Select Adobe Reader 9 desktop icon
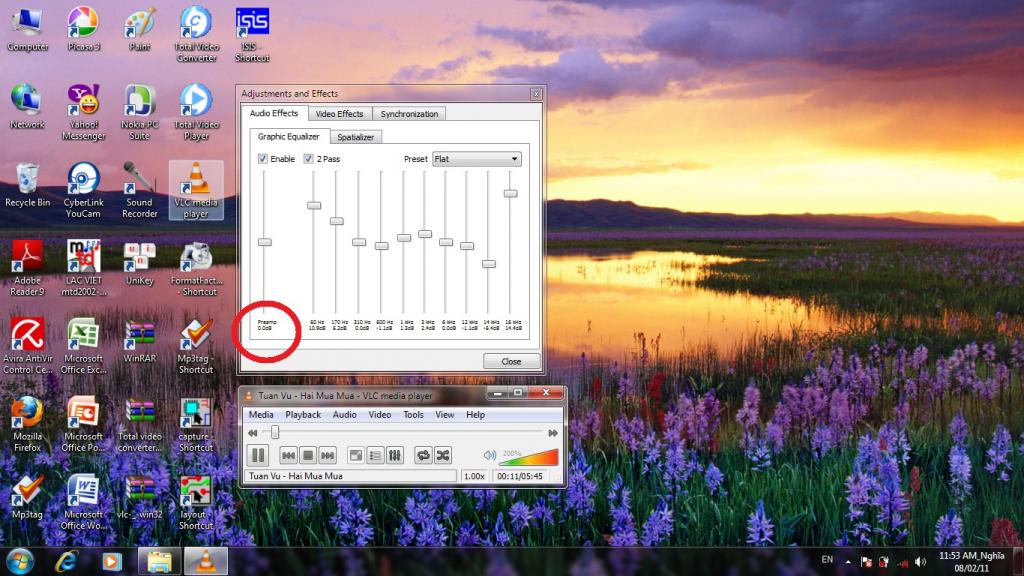 [27, 268]
